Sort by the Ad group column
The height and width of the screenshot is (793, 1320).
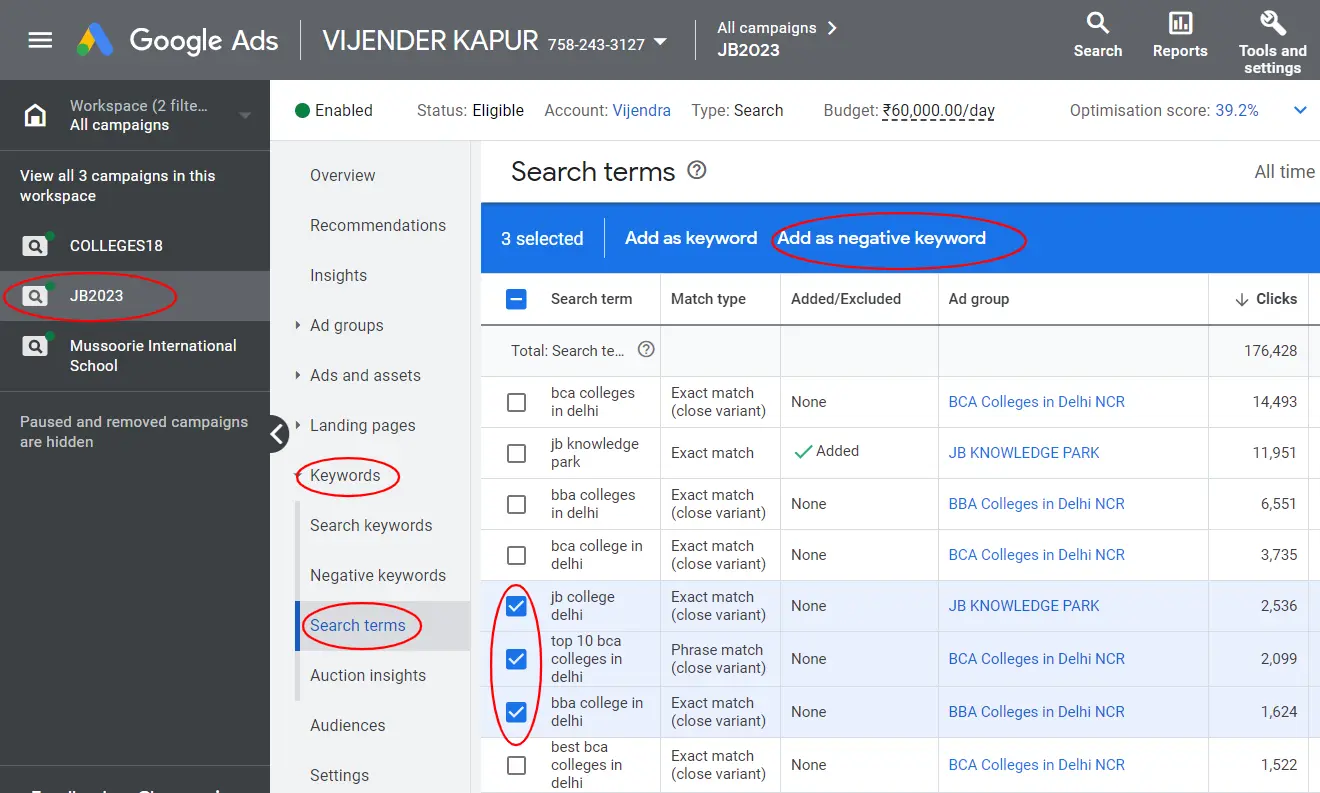point(979,299)
